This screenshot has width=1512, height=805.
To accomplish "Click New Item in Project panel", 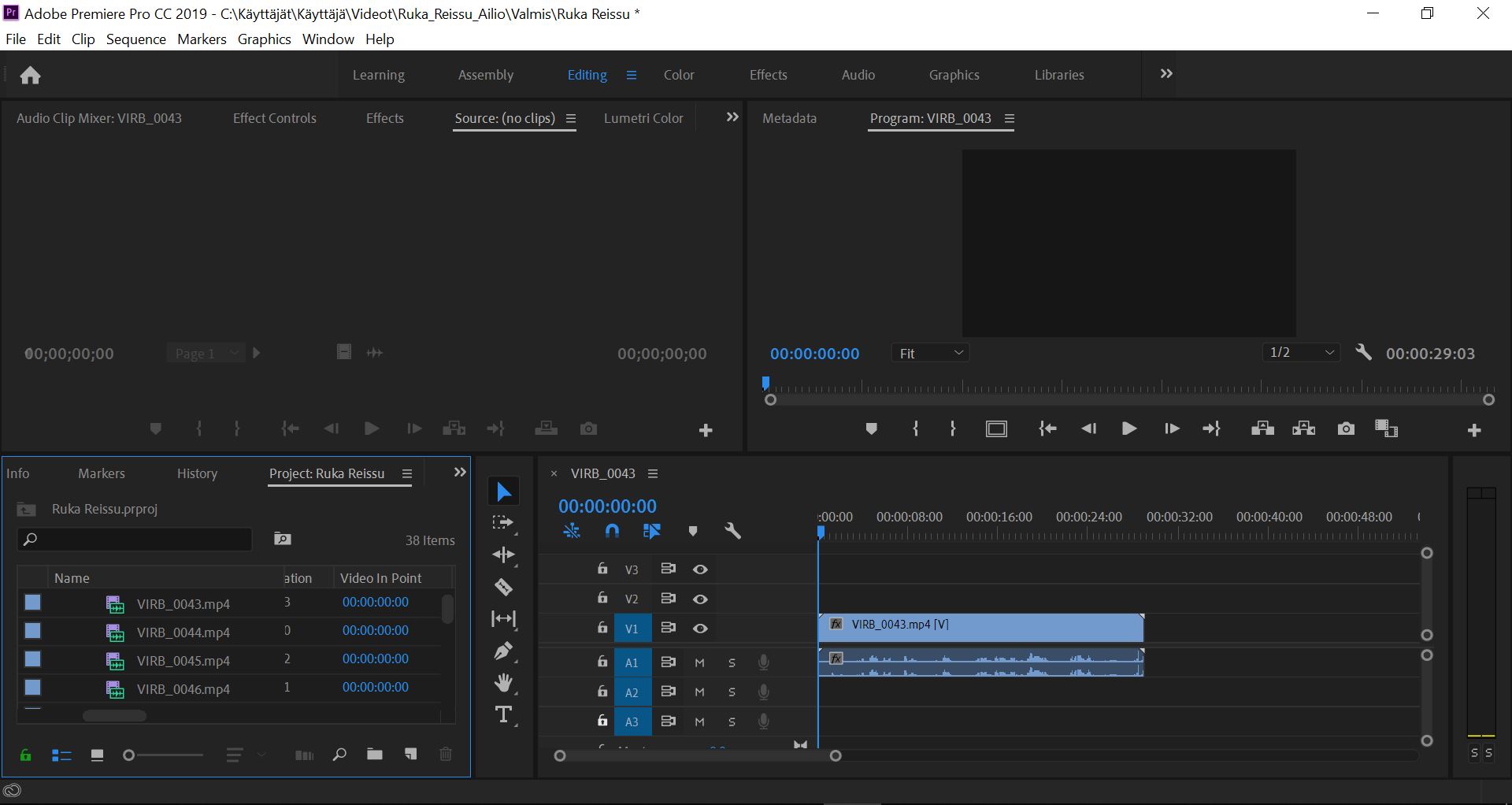I will 410,755.
